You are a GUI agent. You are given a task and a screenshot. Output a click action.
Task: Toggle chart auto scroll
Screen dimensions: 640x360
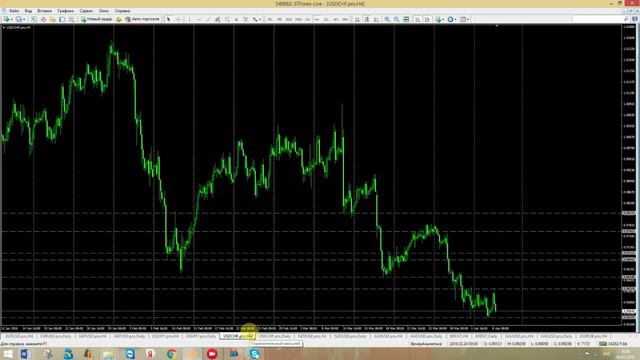(x=418, y=19)
